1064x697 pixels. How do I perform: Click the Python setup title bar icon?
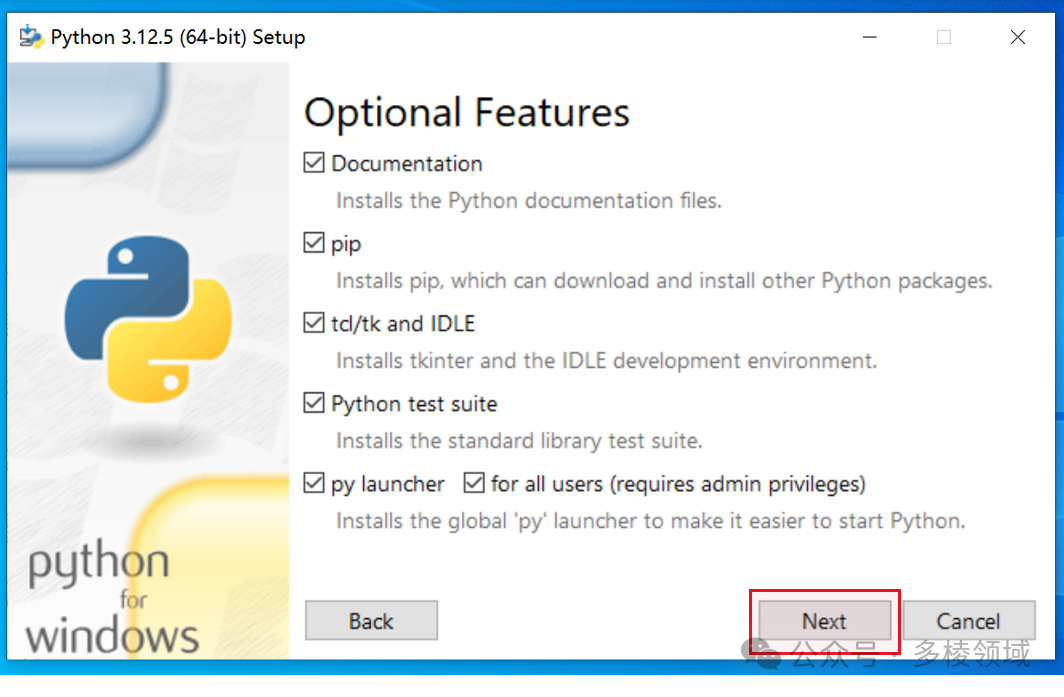[x=31, y=37]
